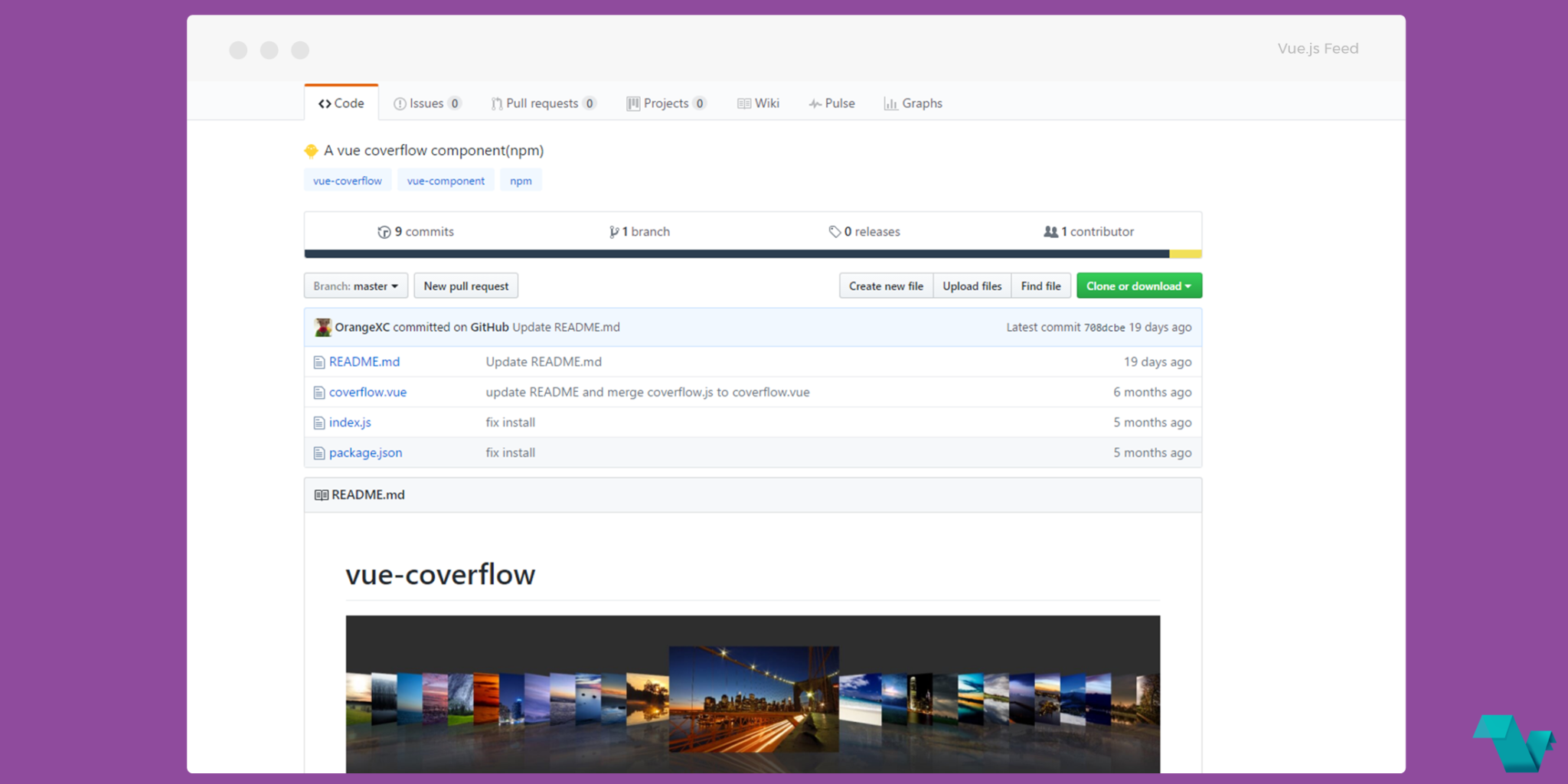Viewport: 1568px width, 784px height.
Task: Open coverflow.vue merge commit message
Action: (x=648, y=392)
